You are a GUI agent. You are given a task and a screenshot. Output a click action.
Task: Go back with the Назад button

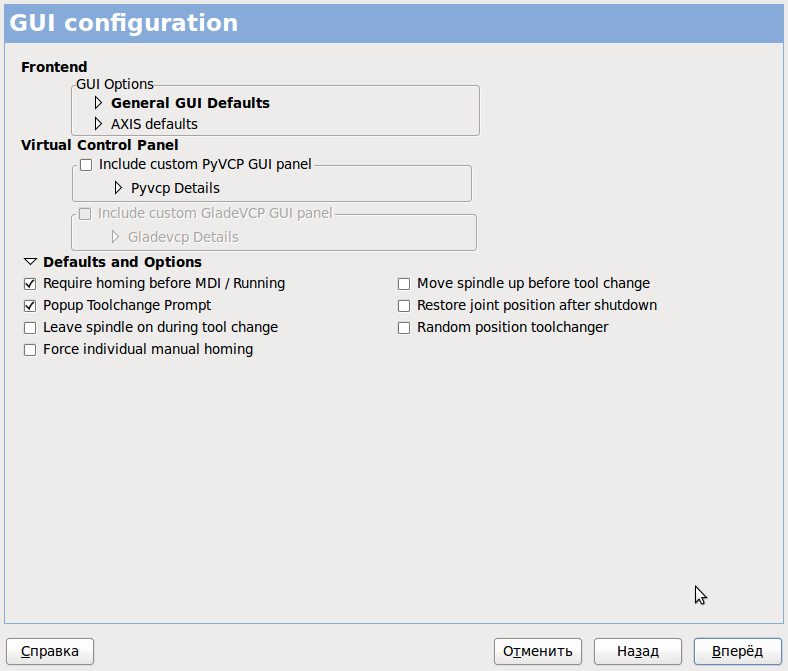coord(638,651)
